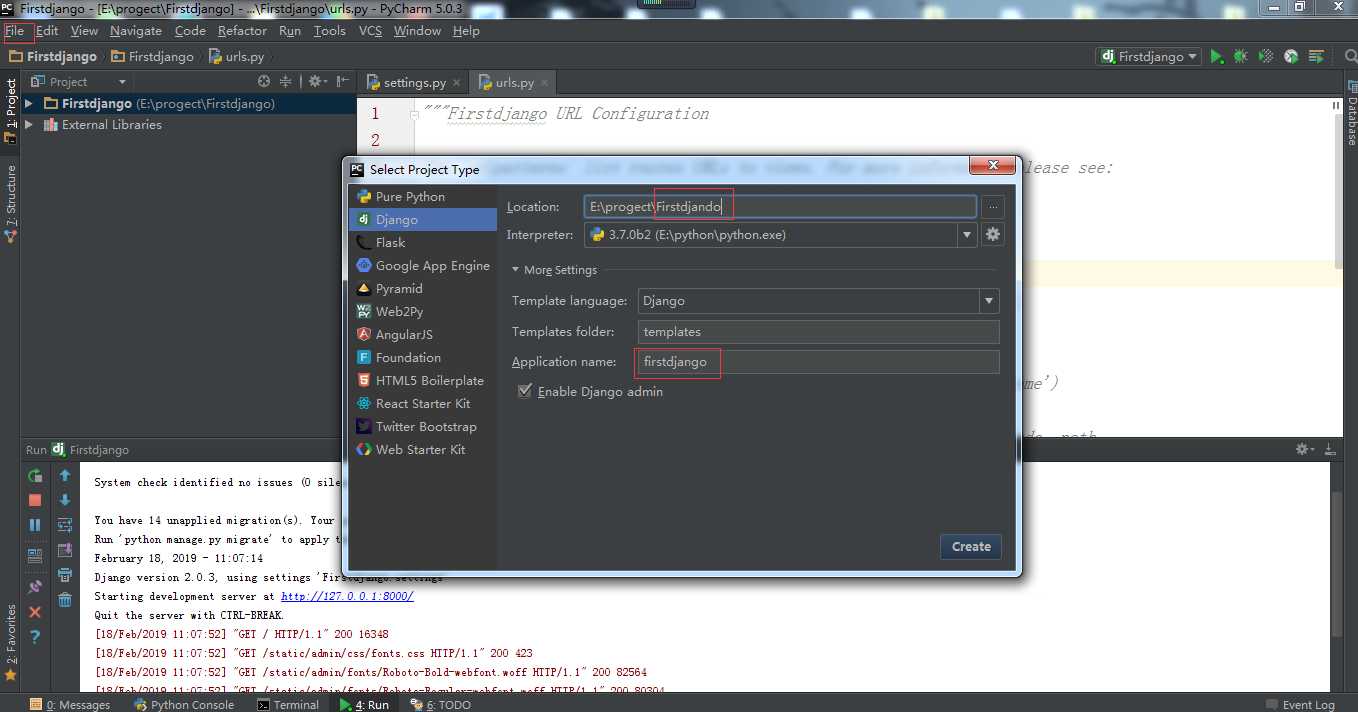This screenshot has height=712, width=1358.
Task: Open the File menu
Action: click(x=14, y=31)
